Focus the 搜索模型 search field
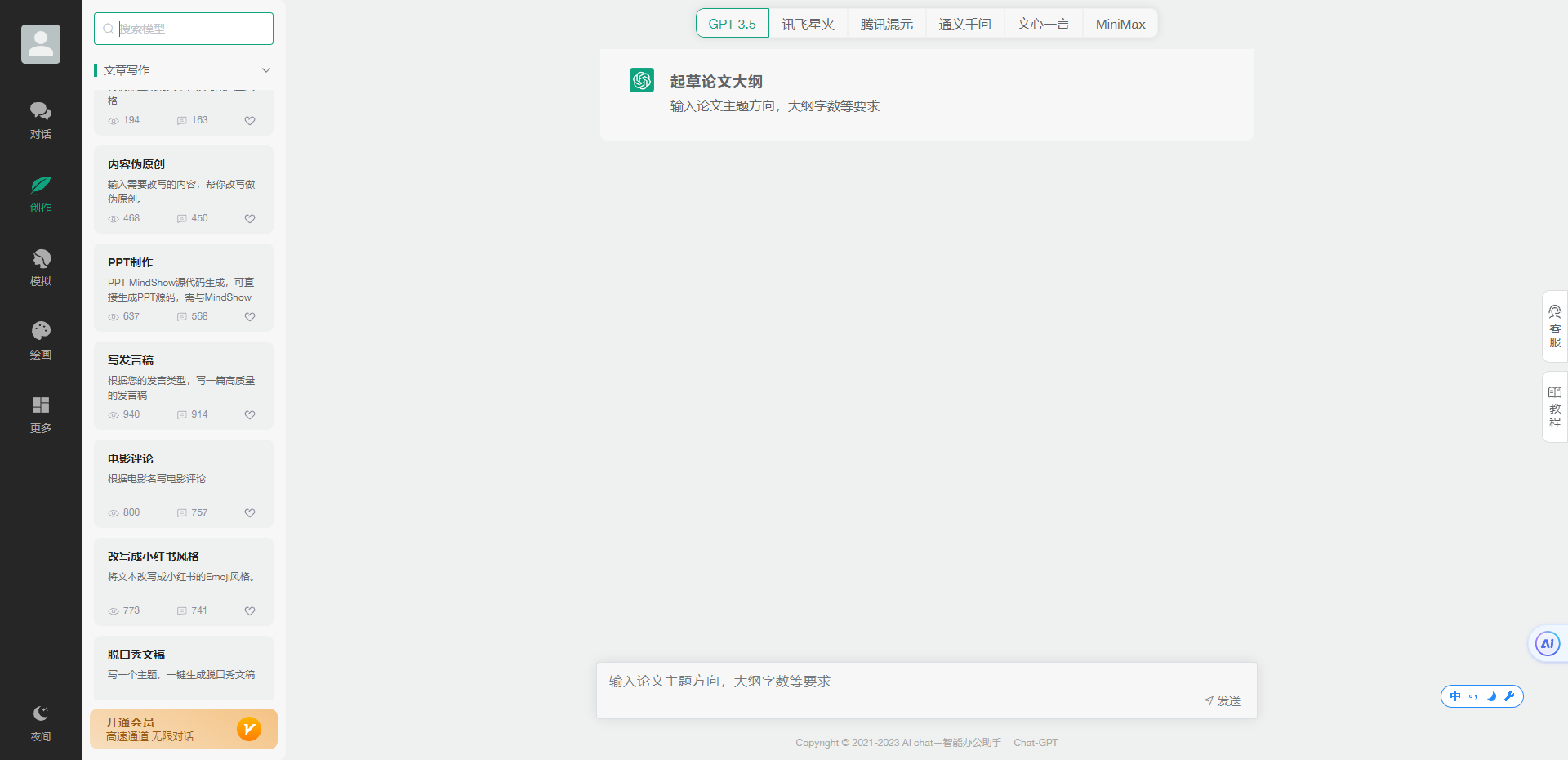 coord(184,29)
